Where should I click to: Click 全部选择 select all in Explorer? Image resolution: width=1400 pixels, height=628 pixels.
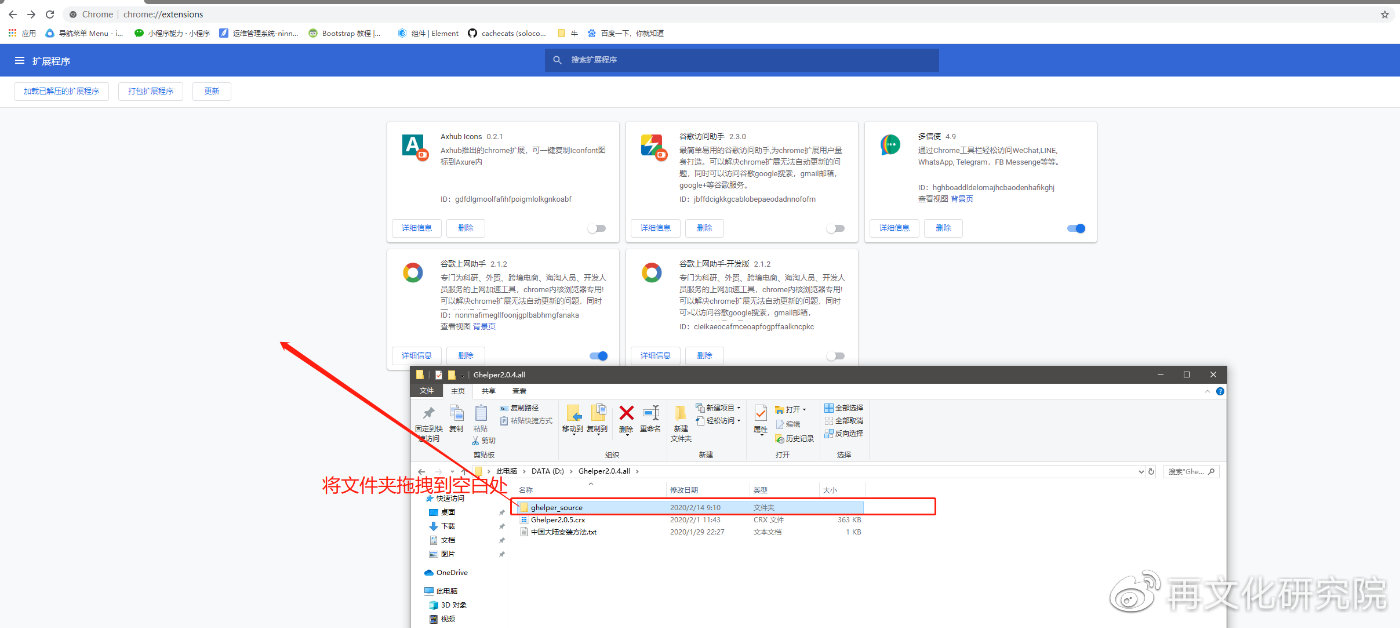tap(844, 408)
